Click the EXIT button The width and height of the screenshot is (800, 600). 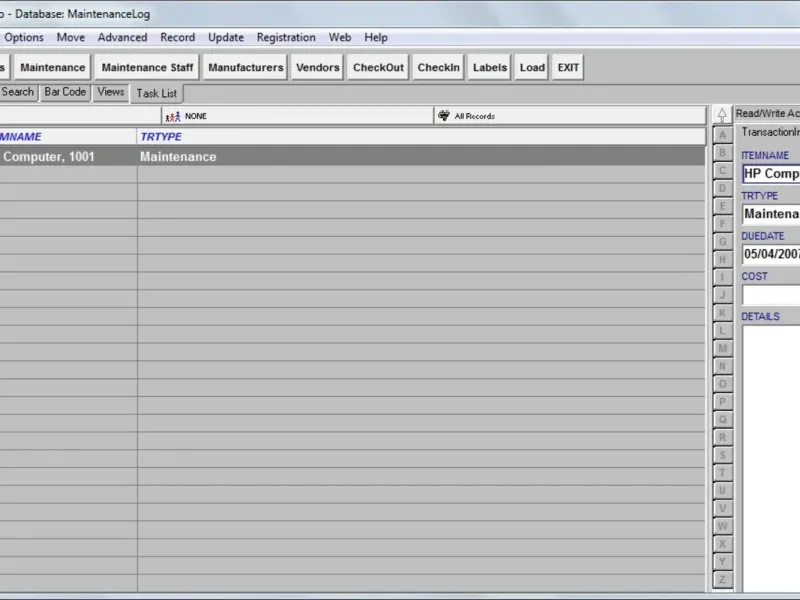coord(568,67)
